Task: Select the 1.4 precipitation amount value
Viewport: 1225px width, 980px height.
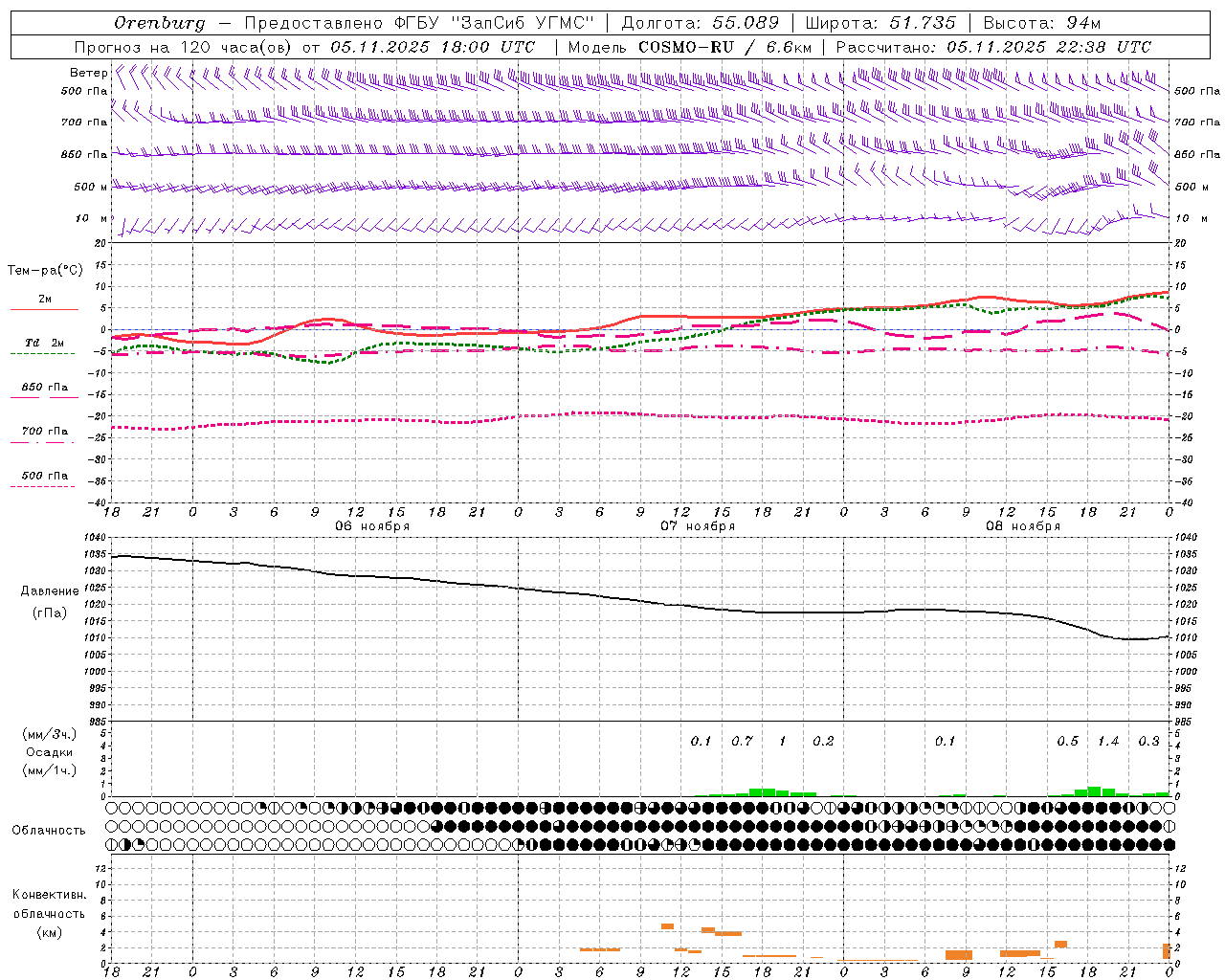Action: click(x=1108, y=742)
